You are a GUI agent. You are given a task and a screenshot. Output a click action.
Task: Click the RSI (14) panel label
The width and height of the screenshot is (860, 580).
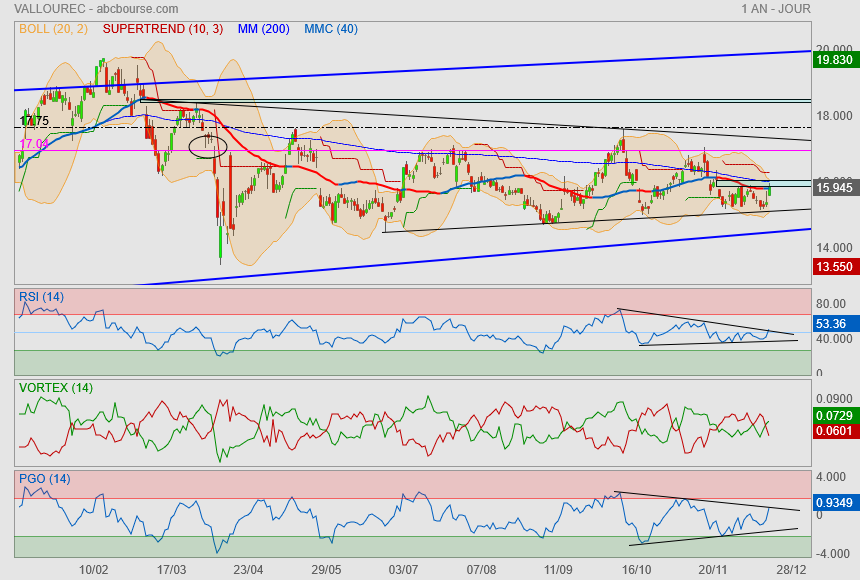click(42, 296)
